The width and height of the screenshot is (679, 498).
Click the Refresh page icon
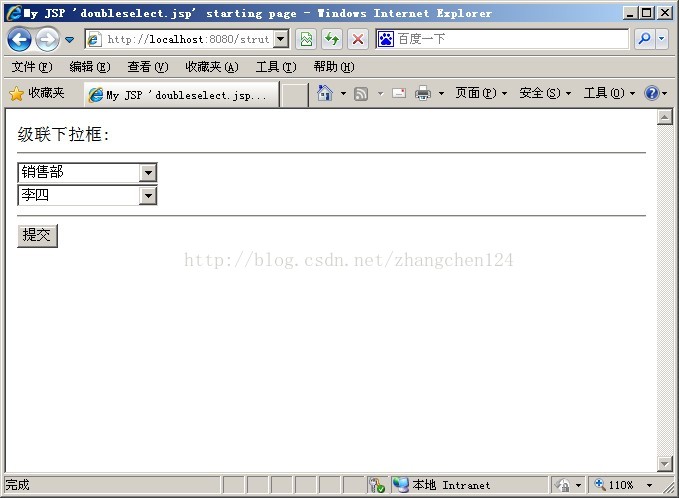pos(332,39)
